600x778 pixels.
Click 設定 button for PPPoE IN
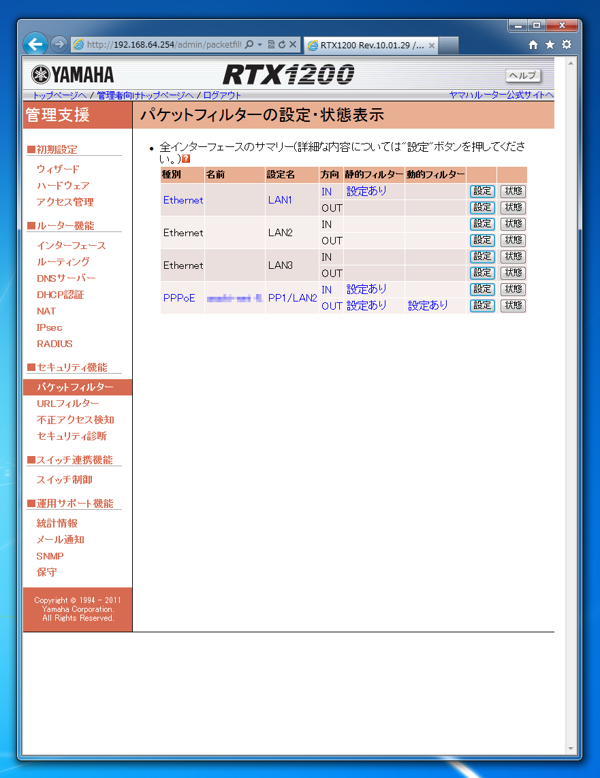[x=482, y=289]
